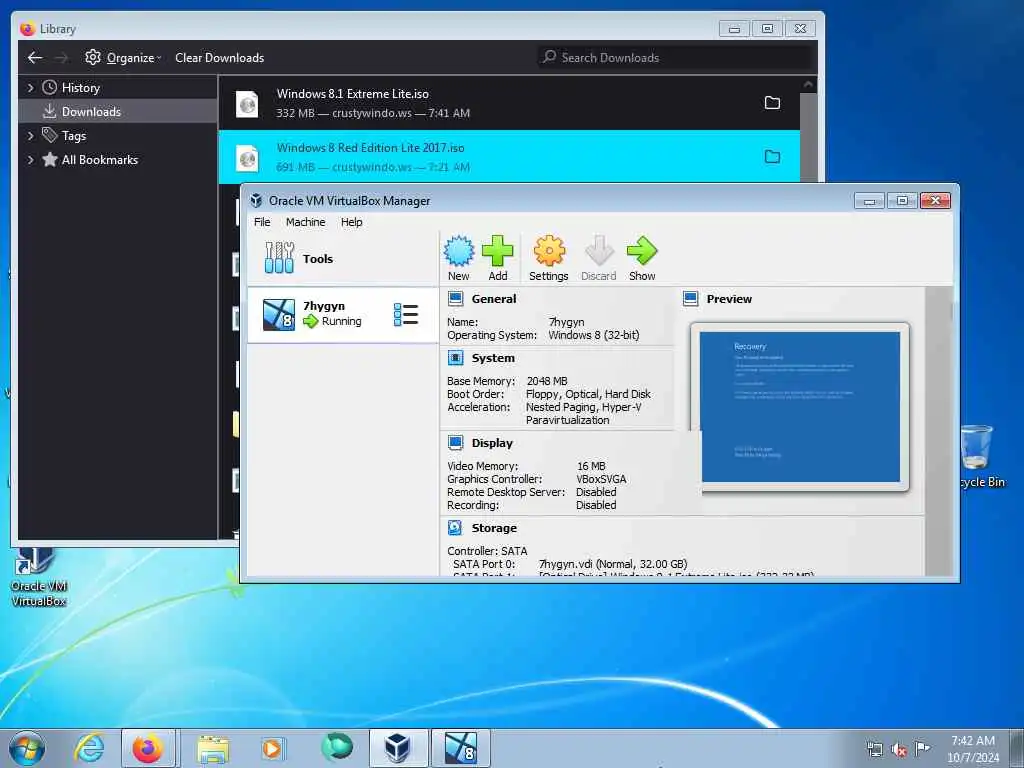Screen dimensions: 1024x768
Task: Click the General section icon
Action: click(x=455, y=299)
